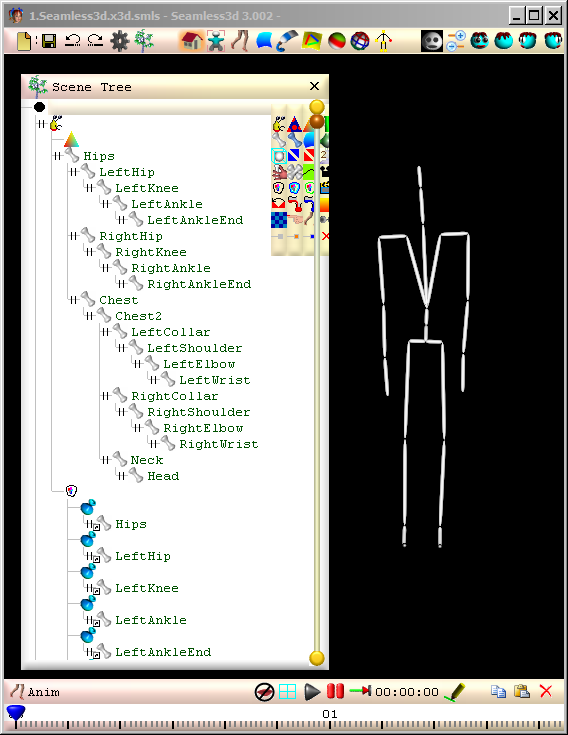Click the marker pen icon in Anim bar

(x=454, y=692)
